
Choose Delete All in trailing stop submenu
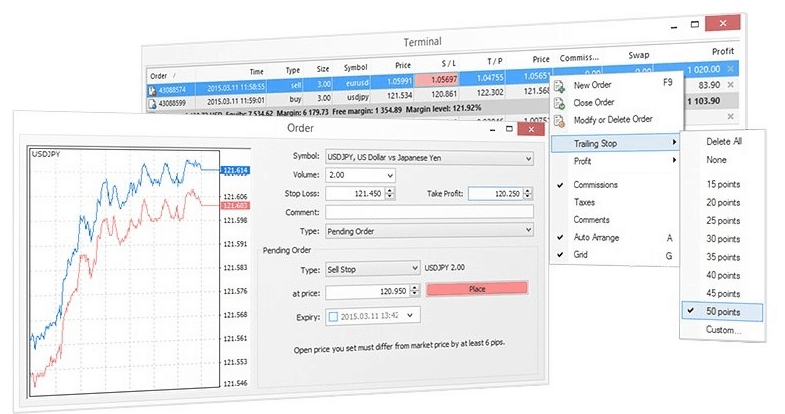tap(722, 142)
